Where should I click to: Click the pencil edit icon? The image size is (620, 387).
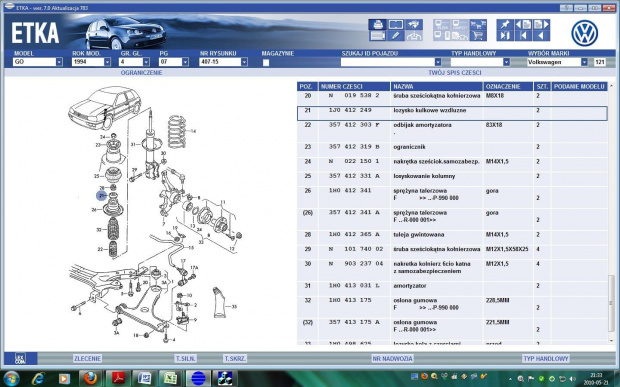pos(396,36)
